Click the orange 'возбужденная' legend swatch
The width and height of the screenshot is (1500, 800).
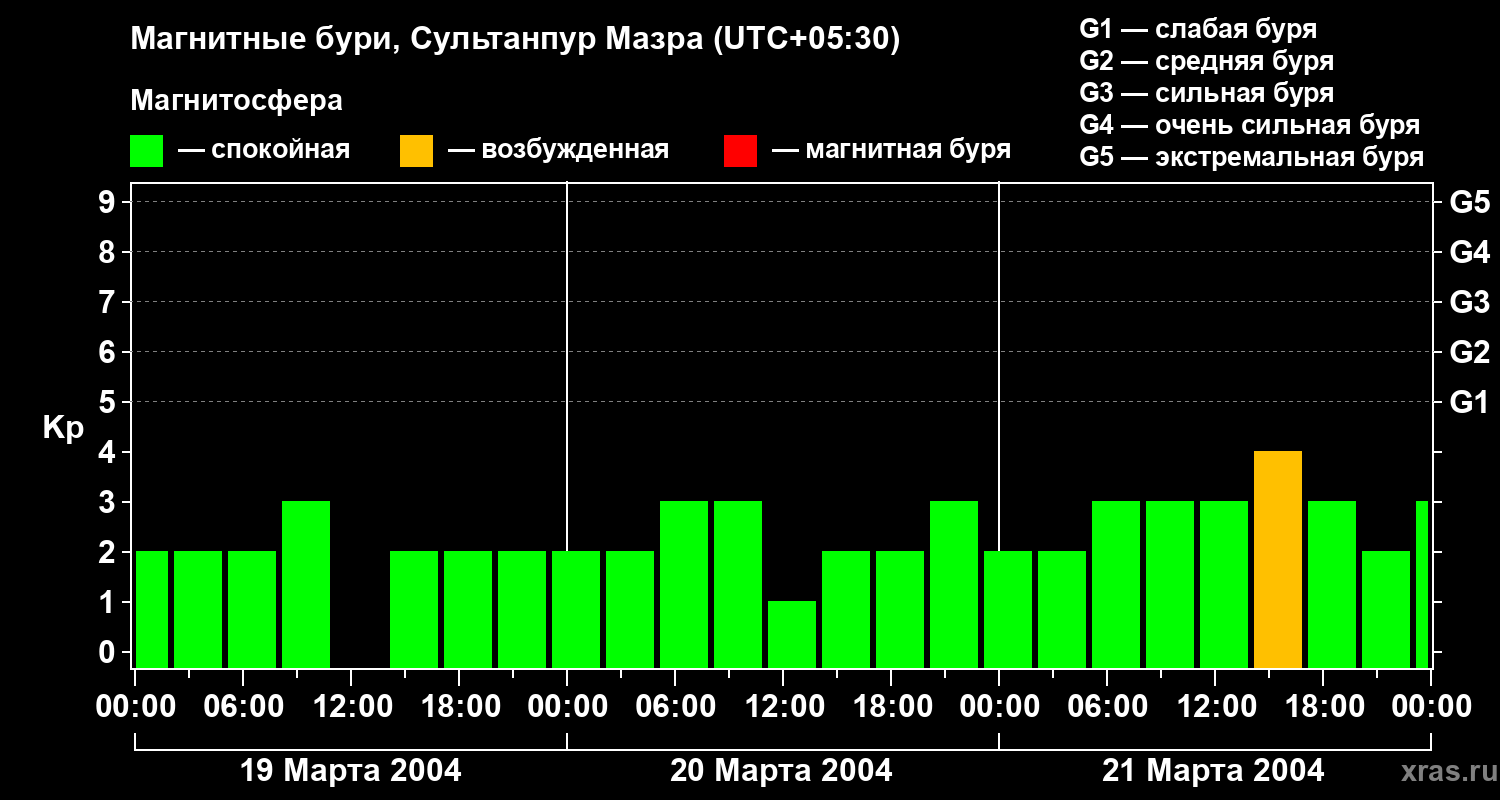[x=416, y=151]
